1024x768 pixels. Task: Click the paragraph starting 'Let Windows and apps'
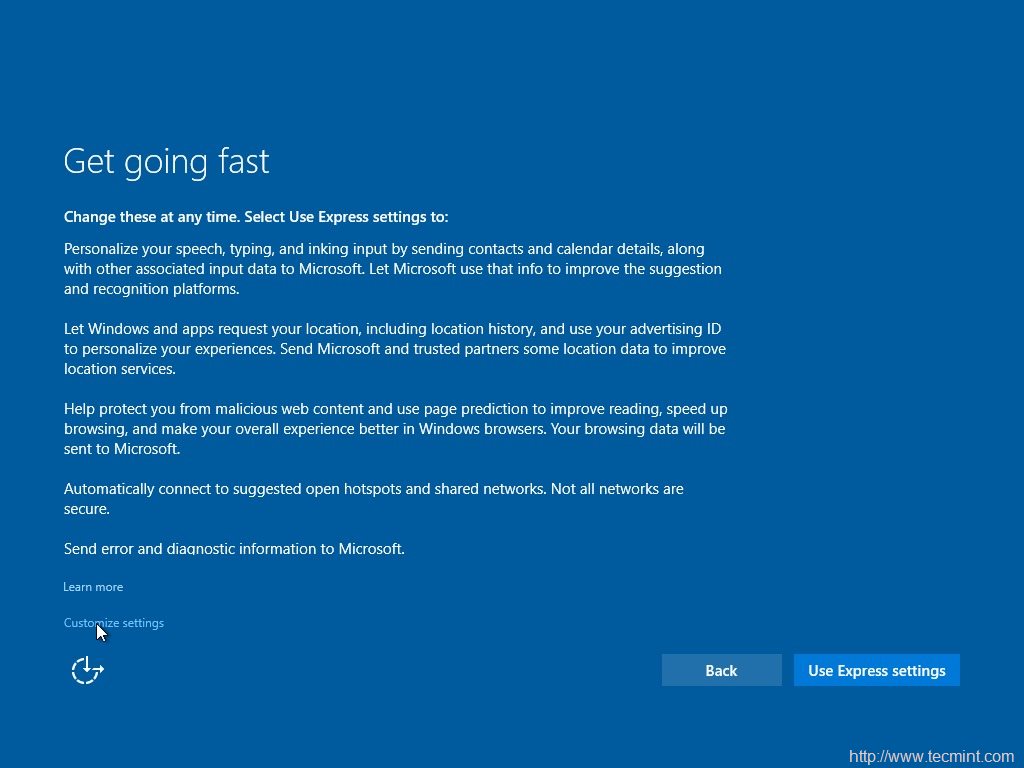(394, 349)
